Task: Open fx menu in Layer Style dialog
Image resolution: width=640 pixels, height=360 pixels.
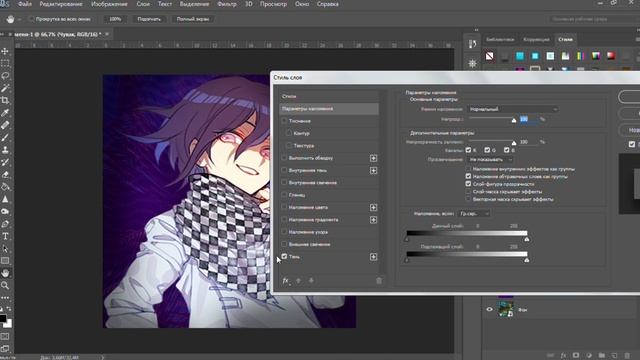Action: [x=286, y=280]
